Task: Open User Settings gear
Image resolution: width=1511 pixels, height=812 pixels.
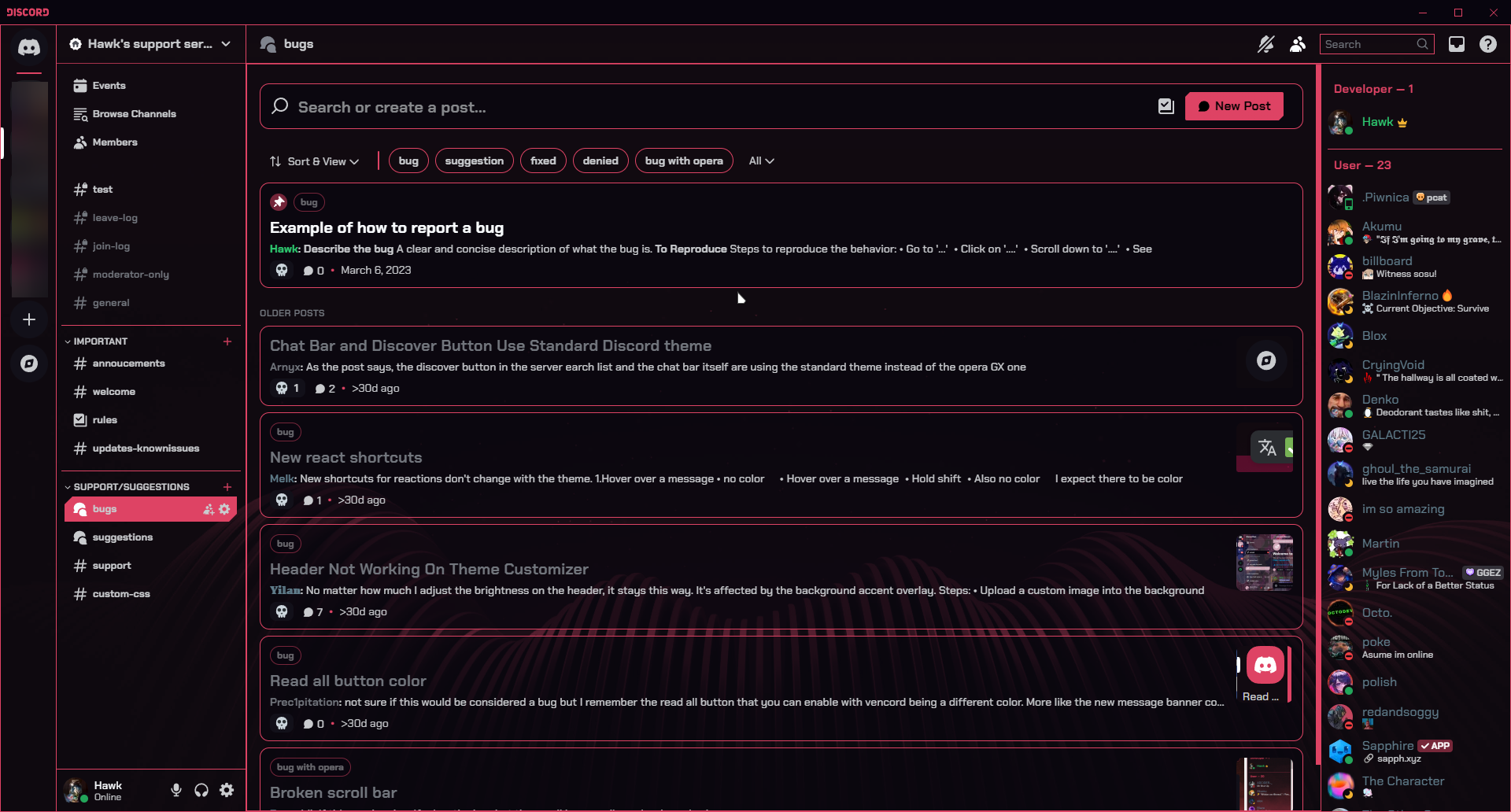Action: 227,790
